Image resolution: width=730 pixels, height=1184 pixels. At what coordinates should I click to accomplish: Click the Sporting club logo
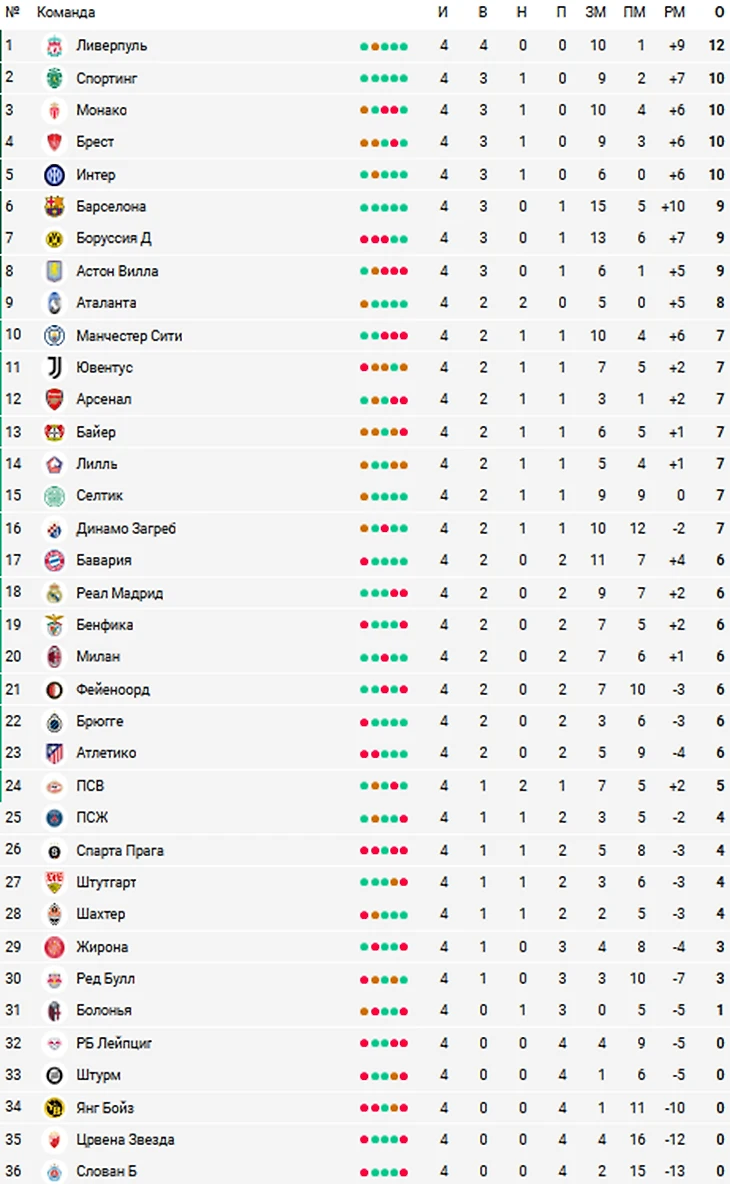pos(54,78)
